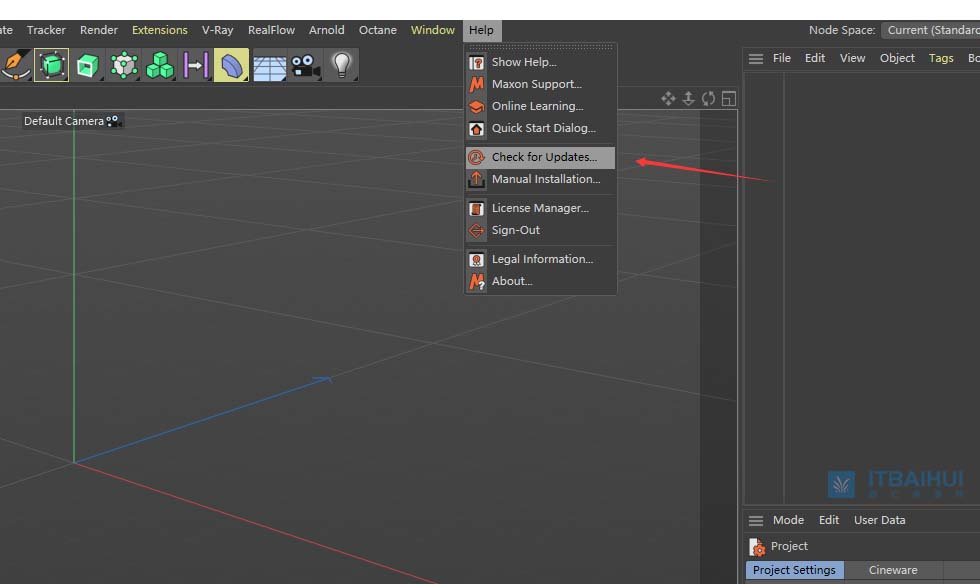Open the Render menu
This screenshot has height=584, width=980.
pyautogui.click(x=99, y=30)
